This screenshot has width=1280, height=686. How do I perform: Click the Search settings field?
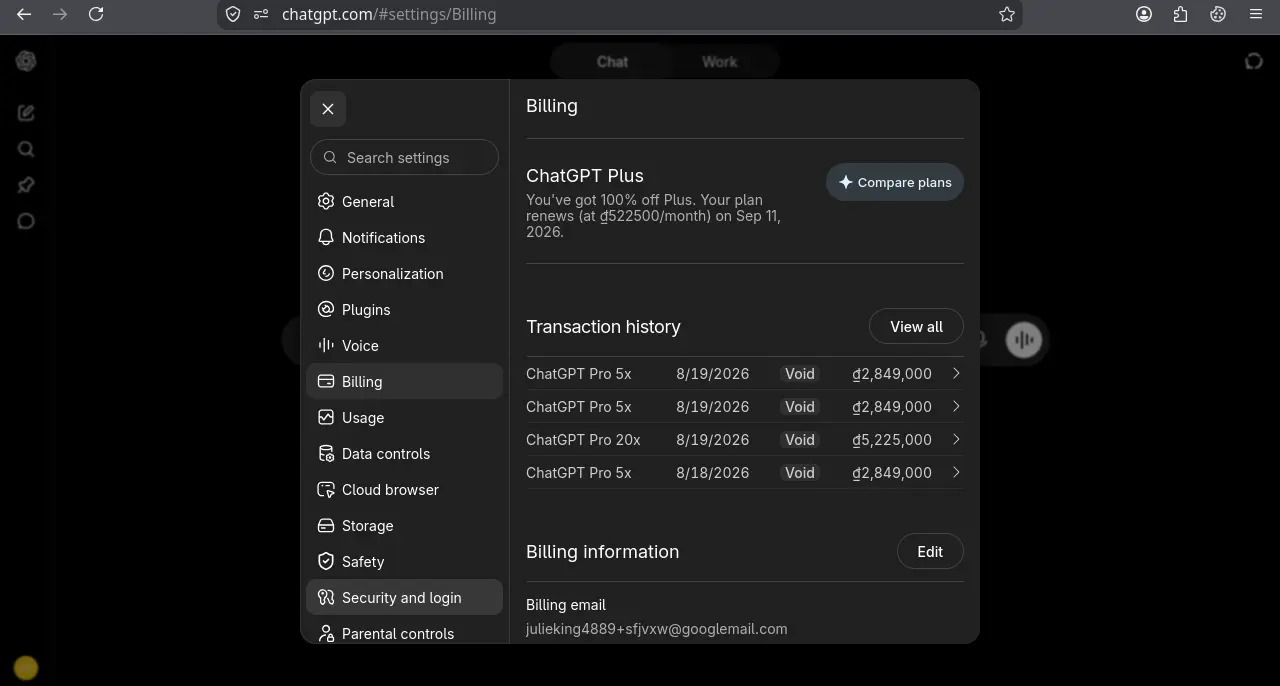(x=404, y=157)
